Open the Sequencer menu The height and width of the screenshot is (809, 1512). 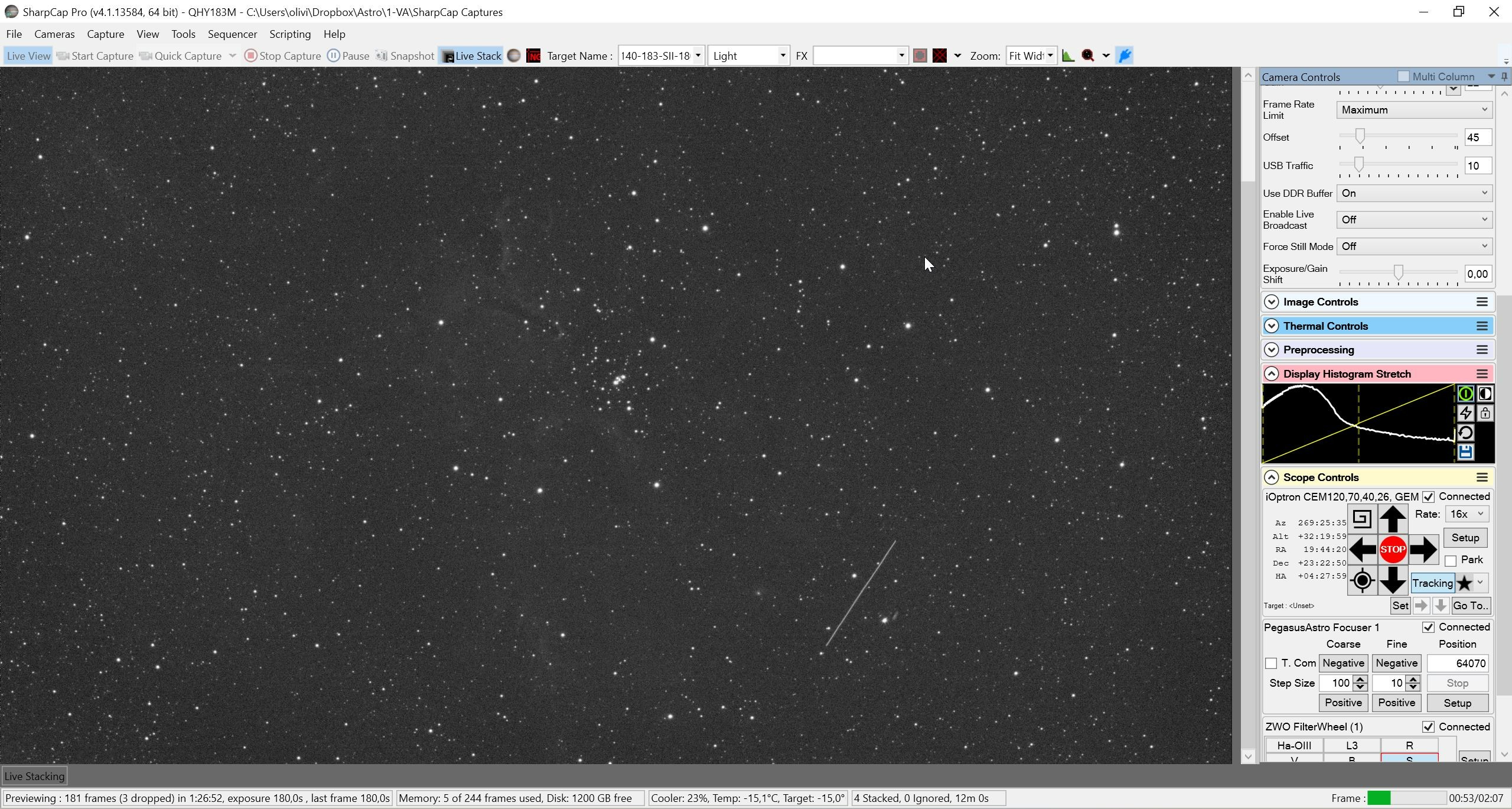coord(232,34)
